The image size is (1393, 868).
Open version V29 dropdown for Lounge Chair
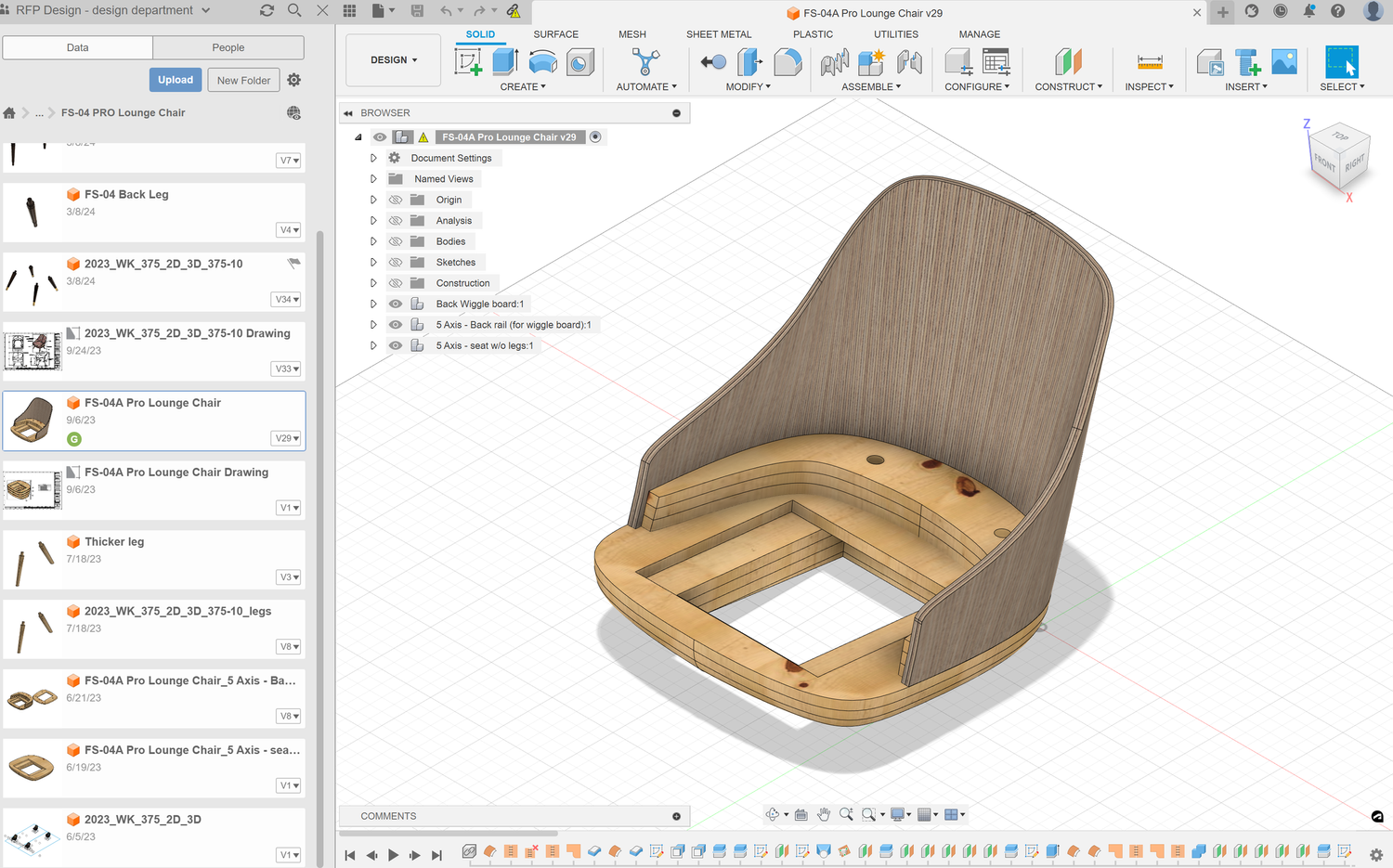(x=287, y=438)
